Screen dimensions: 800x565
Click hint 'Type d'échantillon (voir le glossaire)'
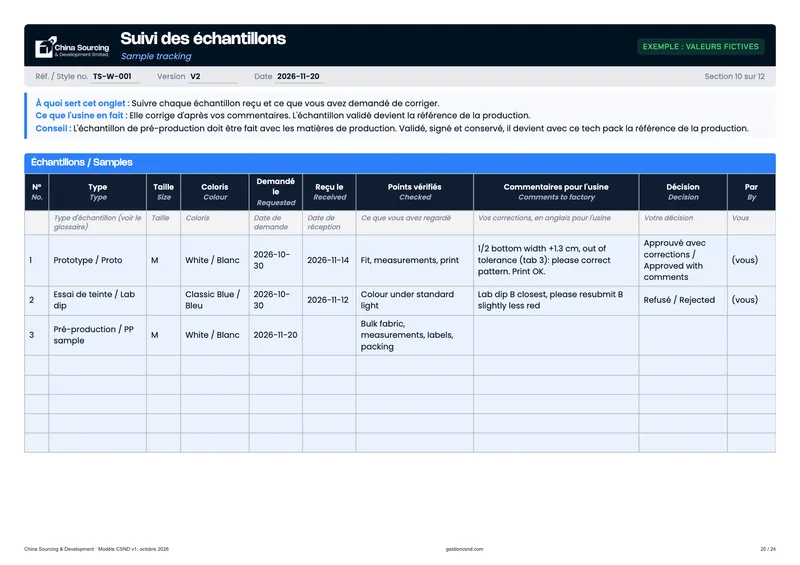(x=97, y=222)
